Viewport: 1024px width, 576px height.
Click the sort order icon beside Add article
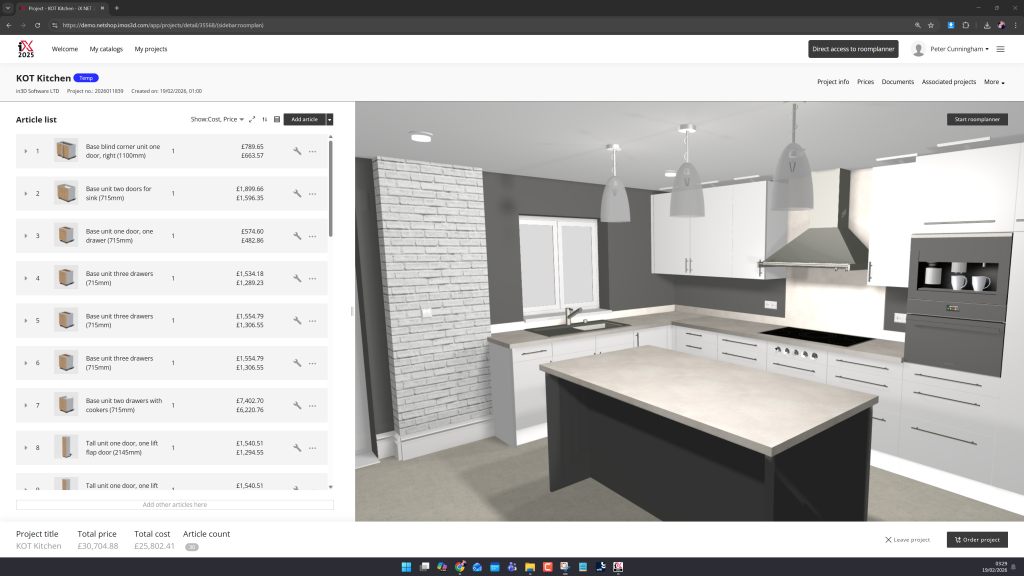pyautogui.click(x=264, y=119)
